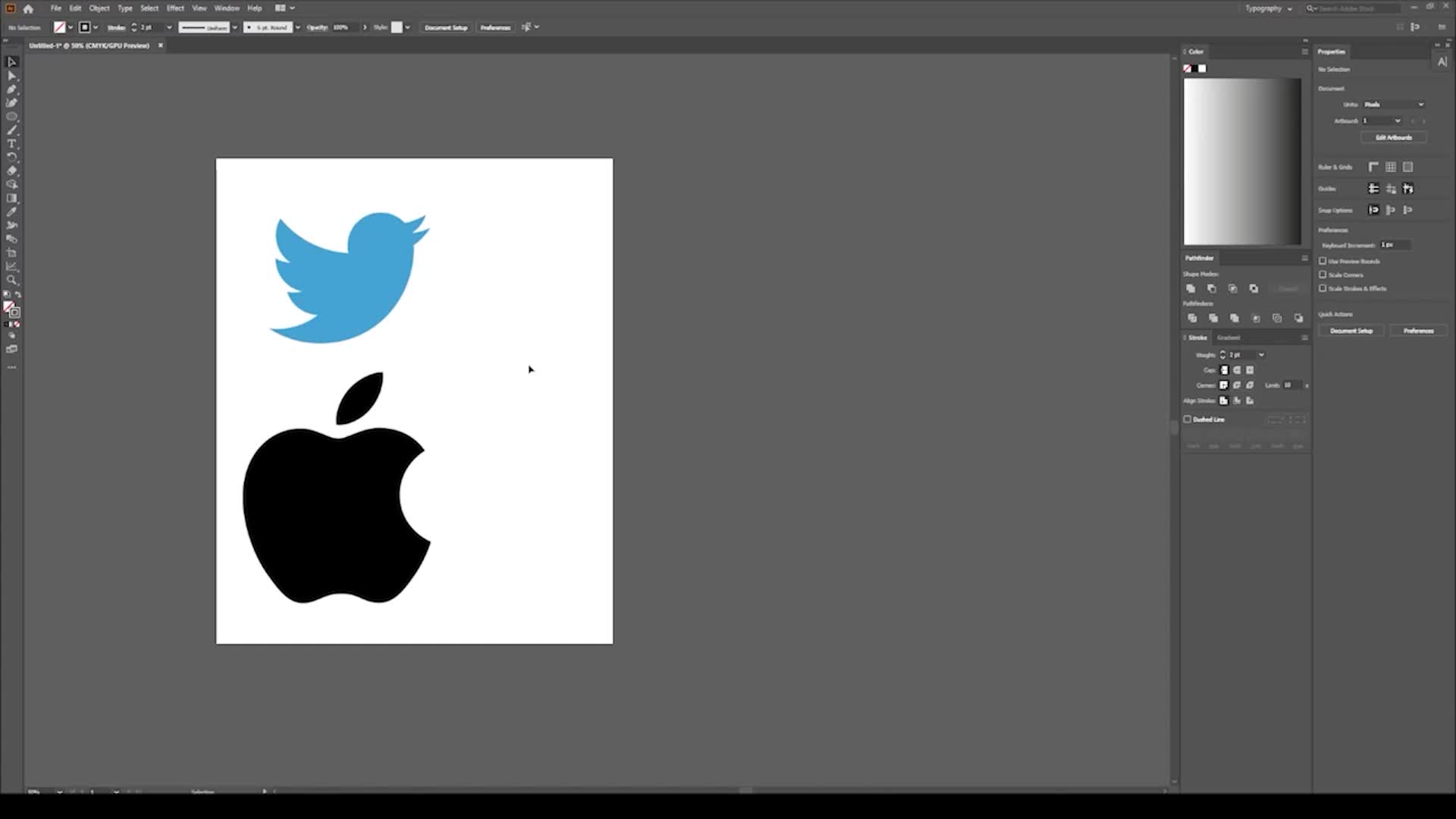Open stroke weight dropdown in Stroke panel

1261,355
